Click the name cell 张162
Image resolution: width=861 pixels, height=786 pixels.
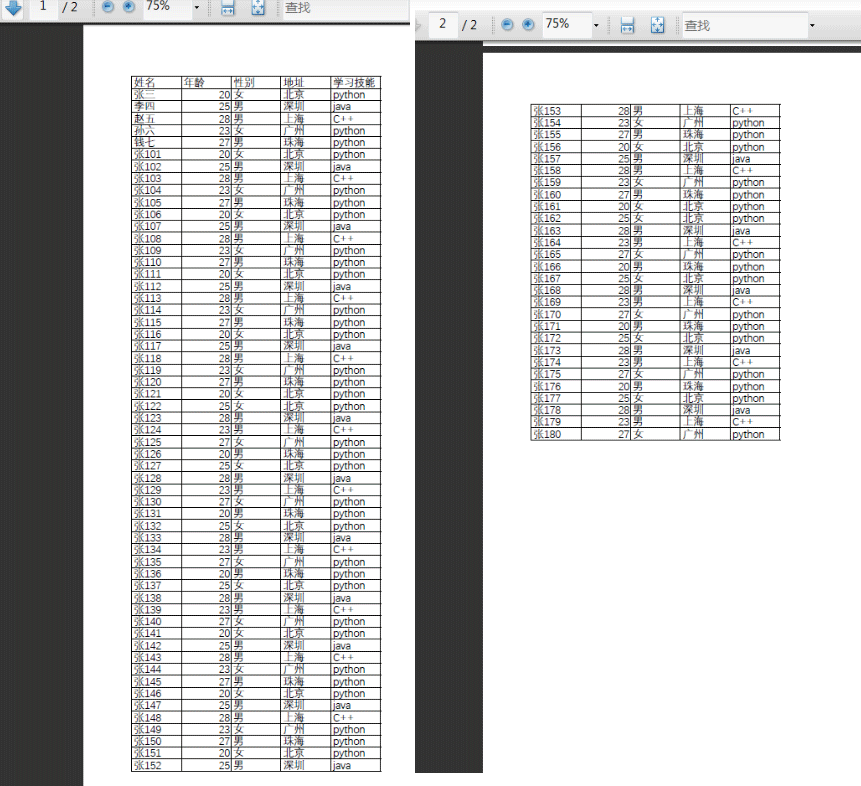pos(556,219)
